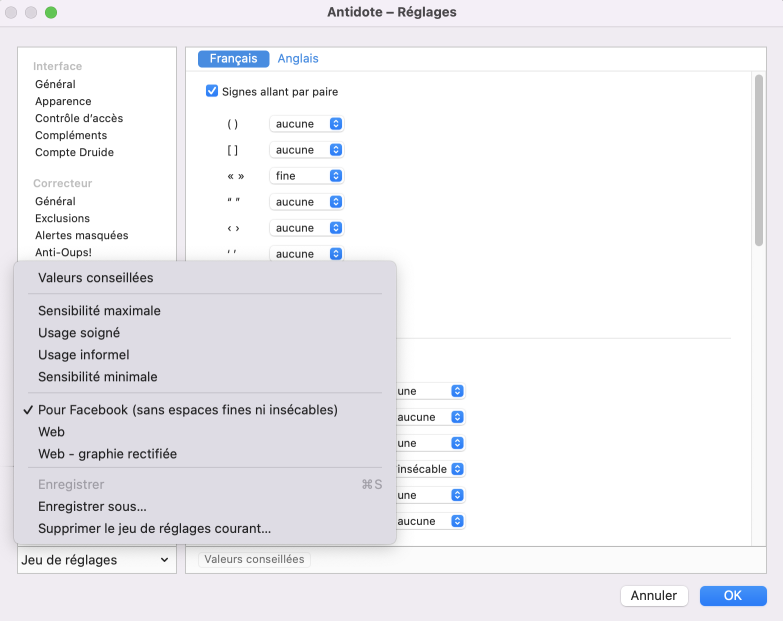
Task: Pick the Usage soigné preset
Action: 79,333
